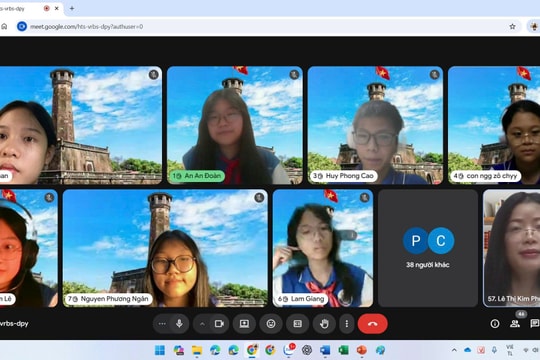This screenshot has height=360, width=540.
Task: Select An An Đoàn's video tile
Action: [x=235, y=125]
